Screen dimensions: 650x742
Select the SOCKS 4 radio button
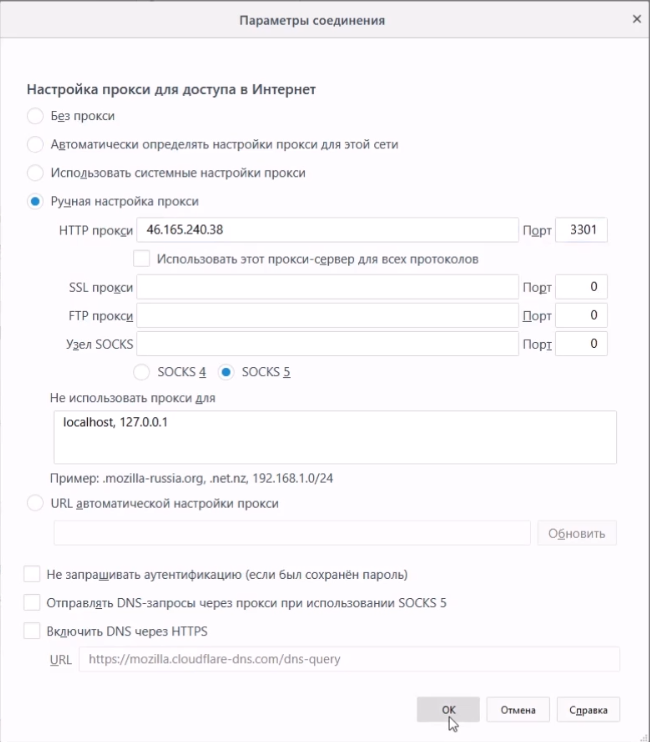pyautogui.click(x=142, y=372)
